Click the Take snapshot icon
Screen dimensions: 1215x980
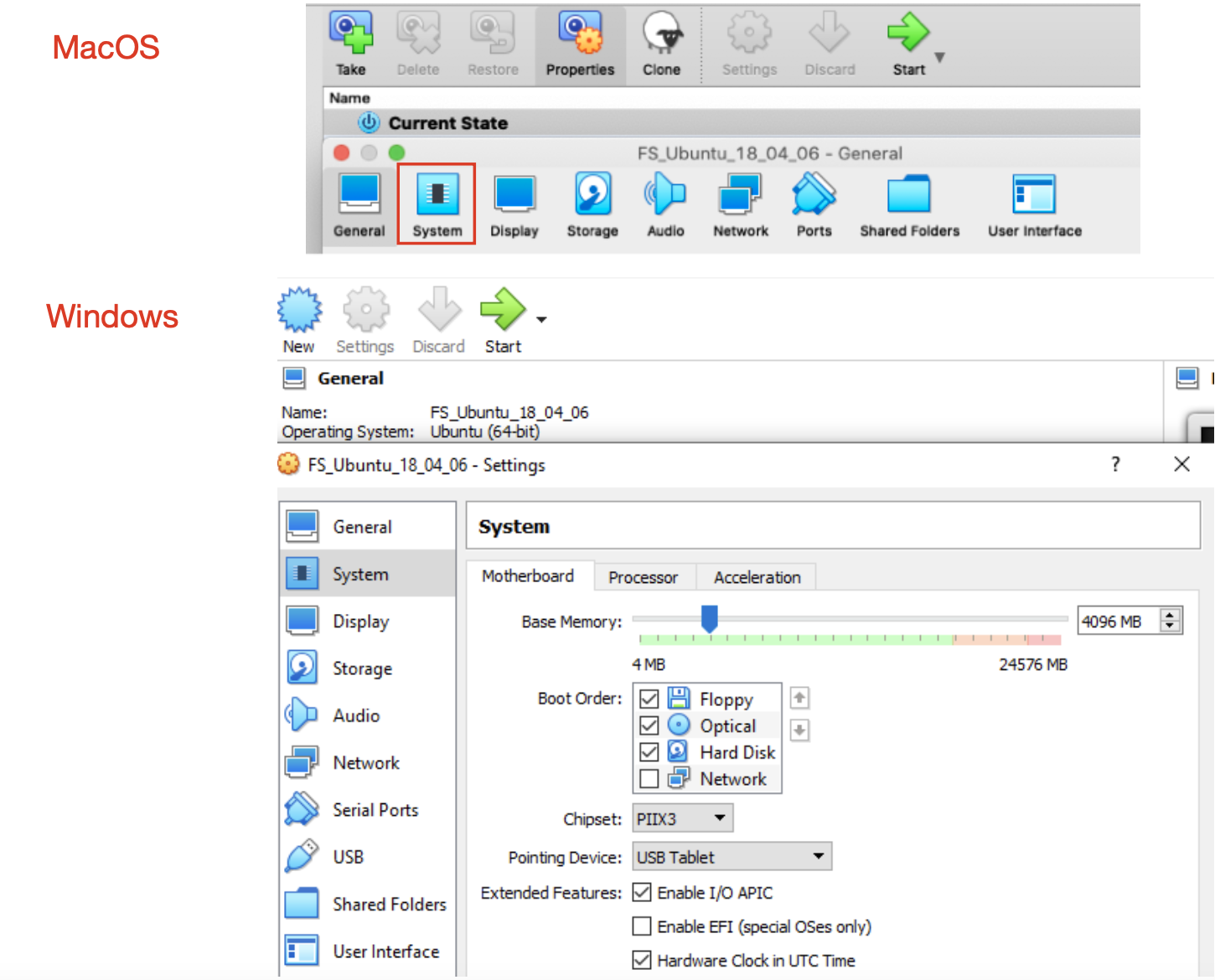click(x=351, y=34)
